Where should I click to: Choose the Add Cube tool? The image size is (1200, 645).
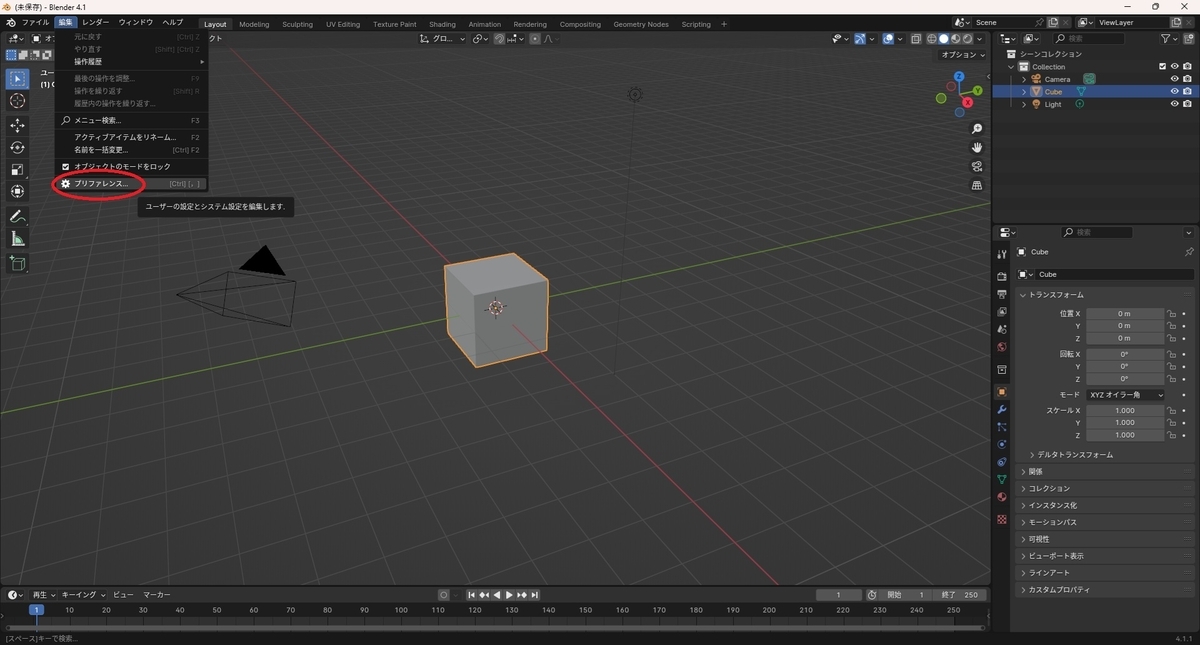17,264
